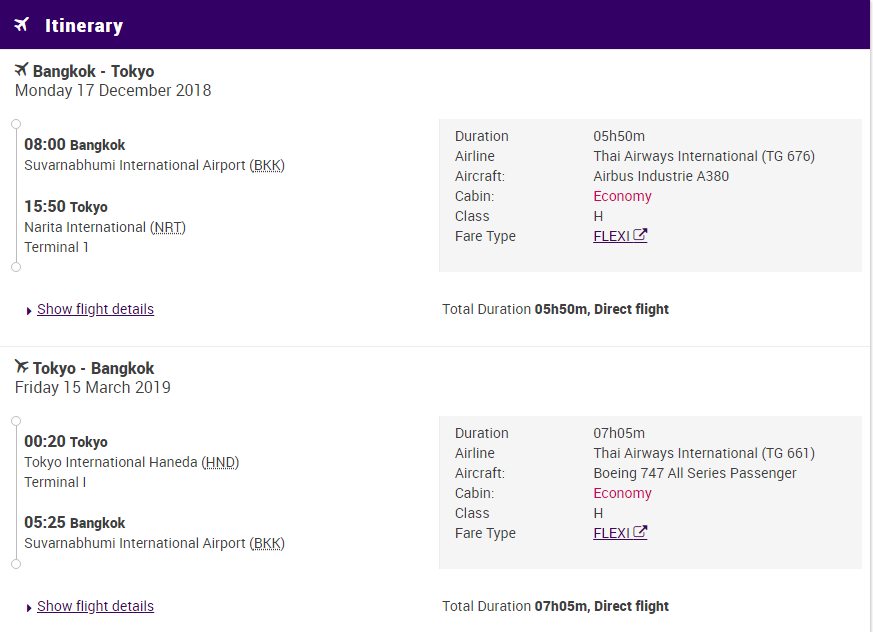Click top timeline circle marker of first flight
This screenshot has height=632, width=873.
click(16, 124)
